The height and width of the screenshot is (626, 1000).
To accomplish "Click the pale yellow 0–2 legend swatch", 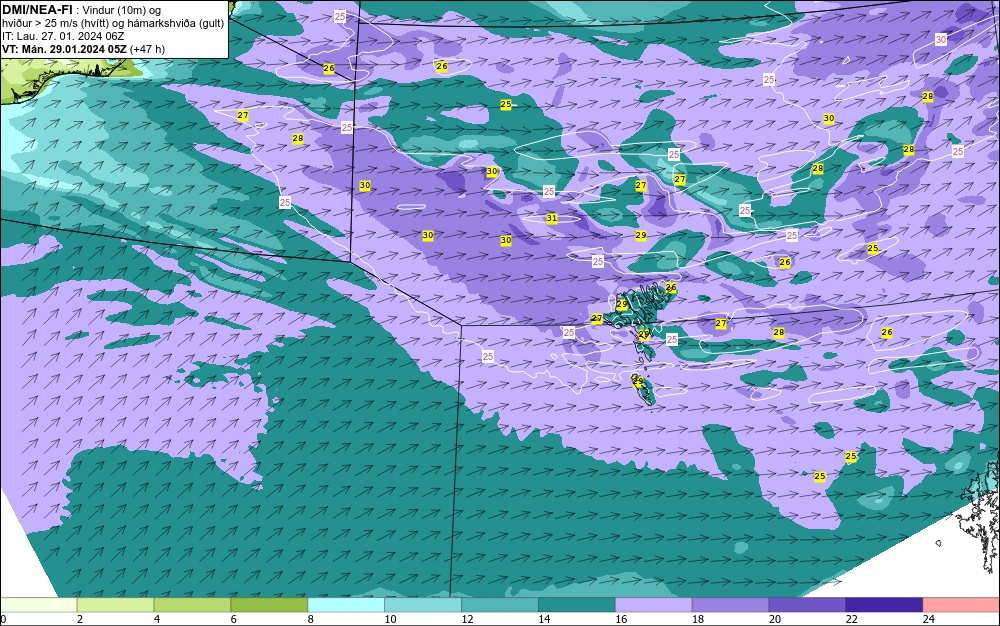I will coord(38,605).
